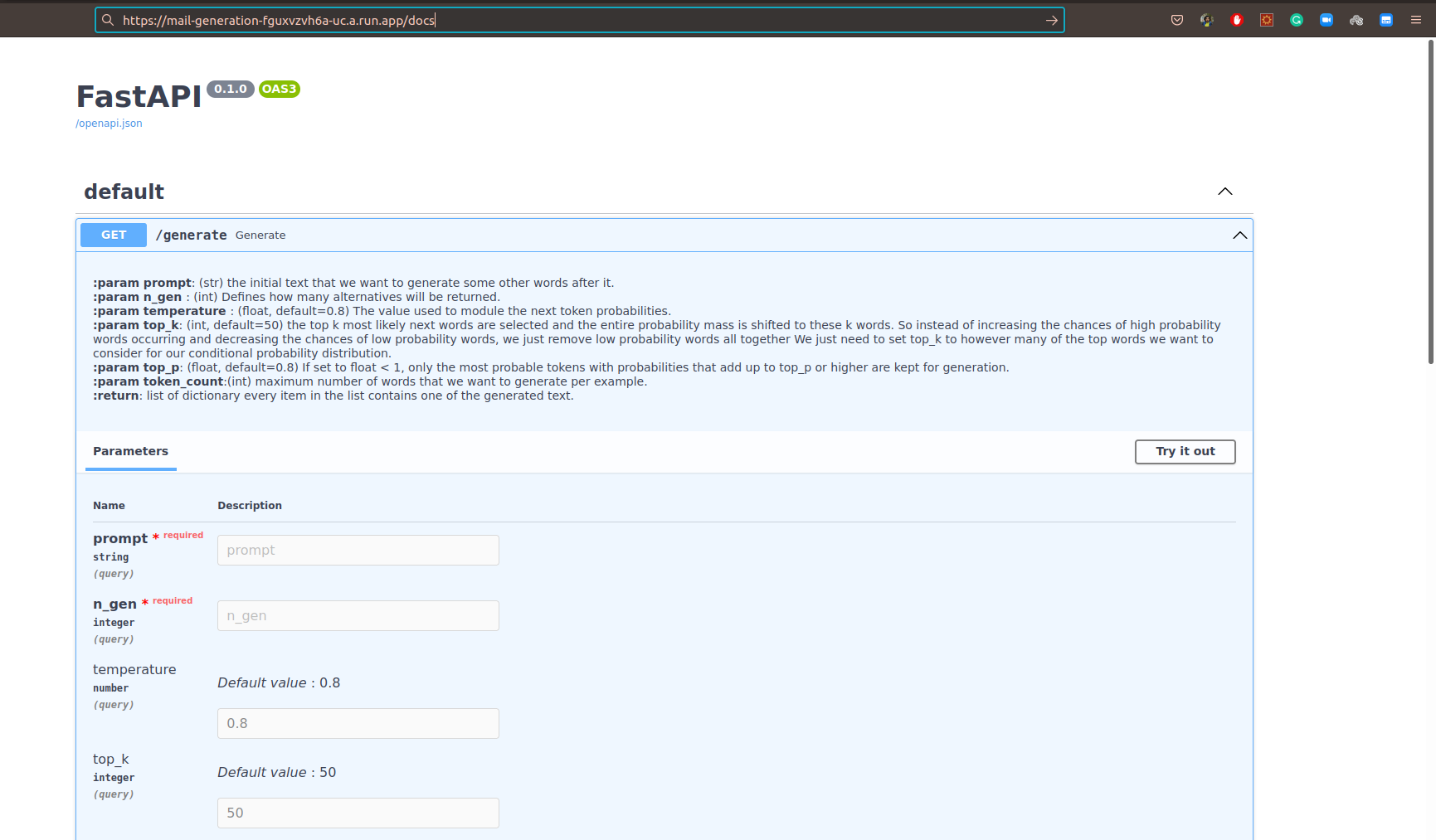Open the profile avatar extension in browser toolbar
The height and width of the screenshot is (840, 1436).
(x=1206, y=20)
